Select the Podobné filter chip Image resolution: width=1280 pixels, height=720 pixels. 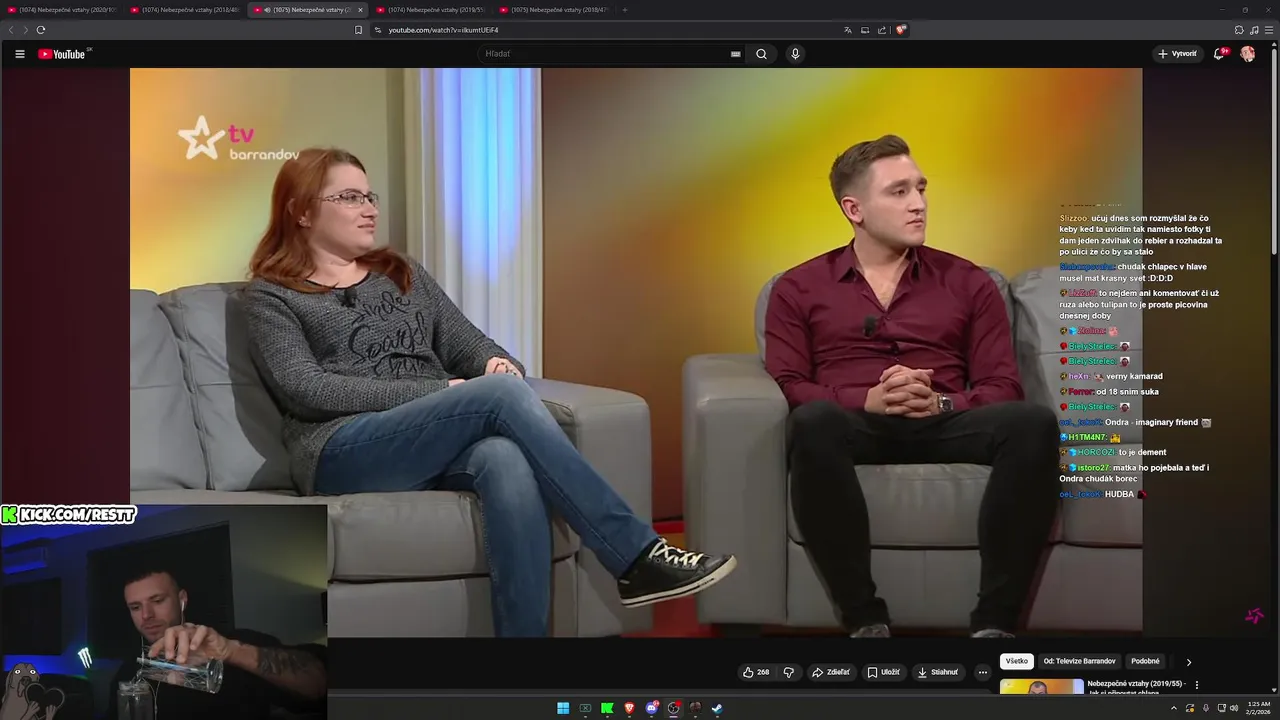click(1145, 661)
